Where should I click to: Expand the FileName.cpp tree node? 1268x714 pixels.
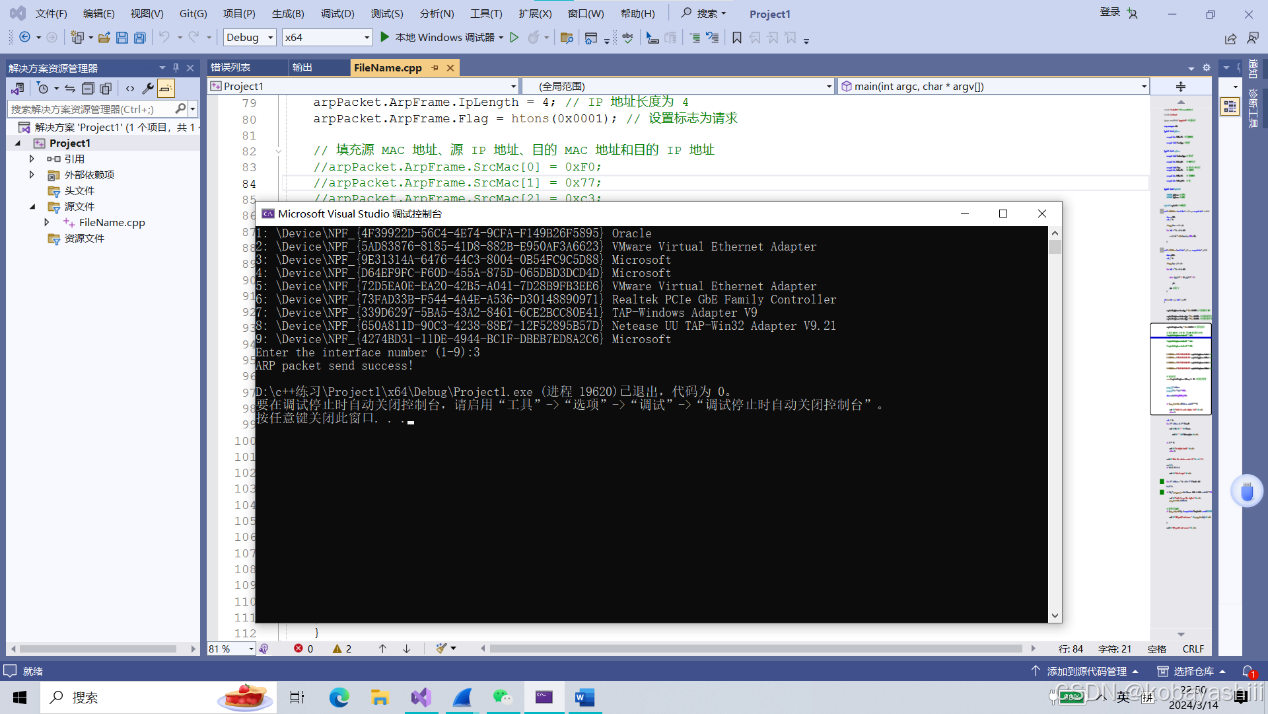47,223
